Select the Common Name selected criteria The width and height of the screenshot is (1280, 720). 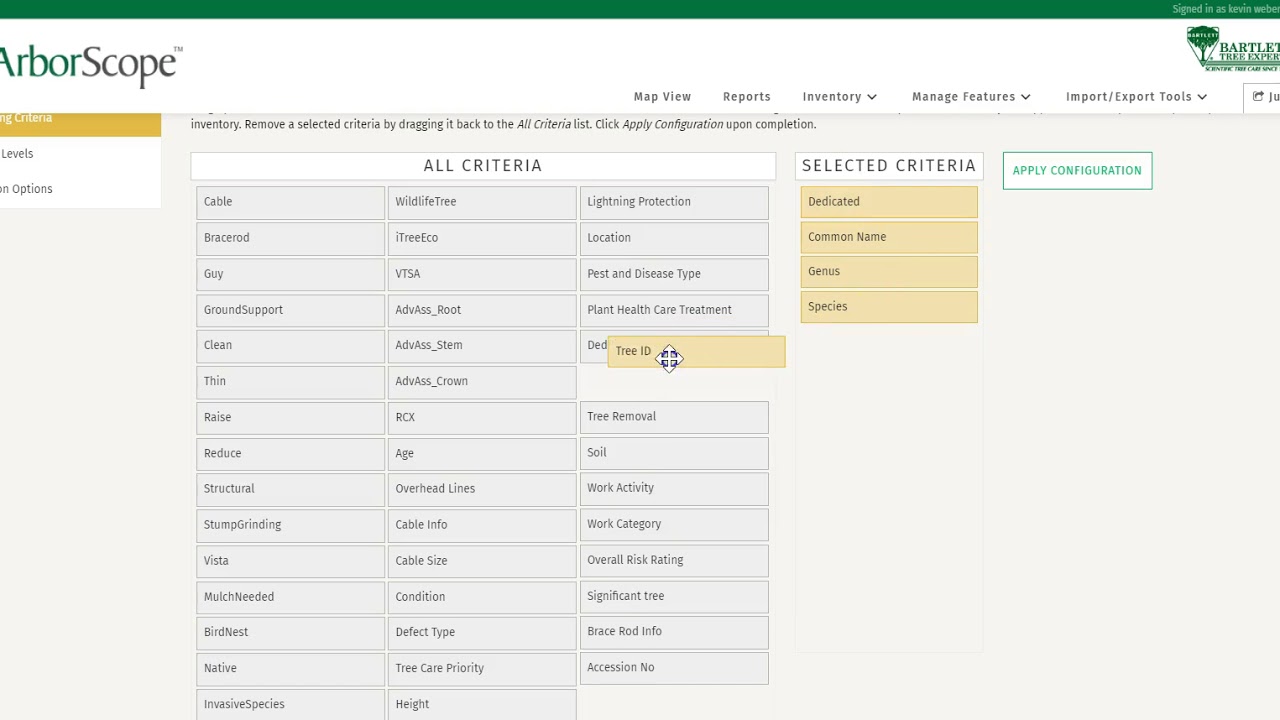click(889, 237)
